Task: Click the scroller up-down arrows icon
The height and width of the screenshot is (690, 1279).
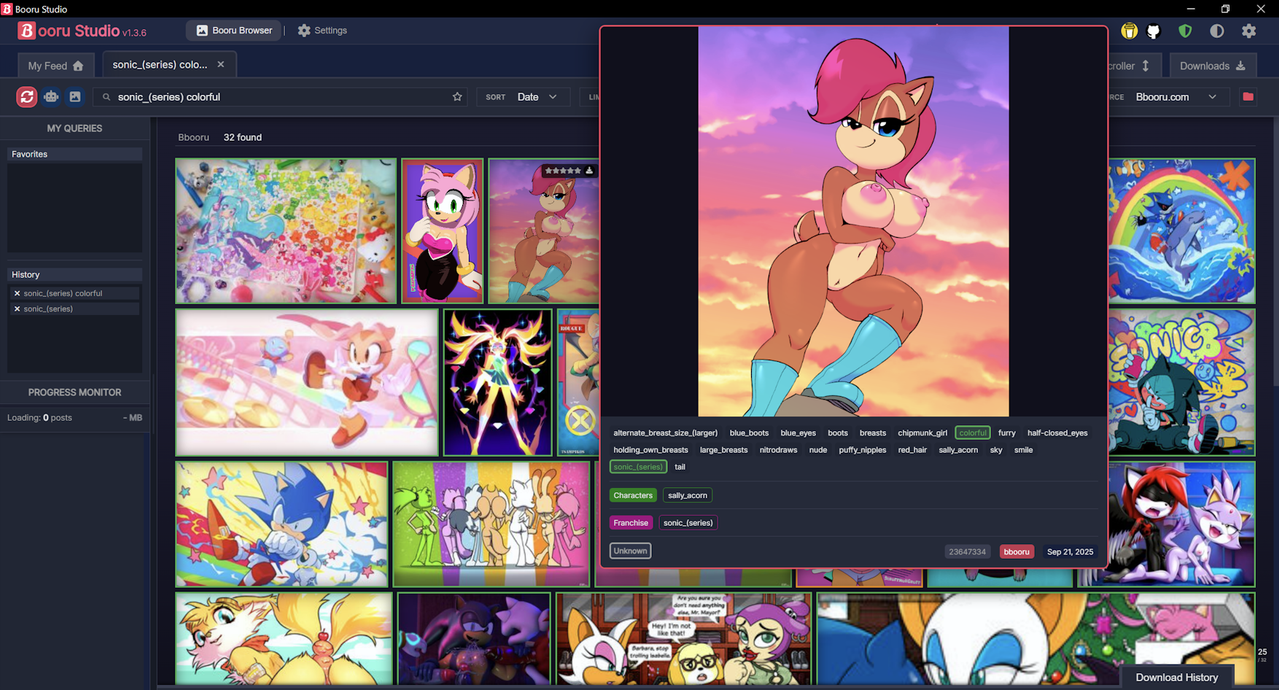Action: point(1145,66)
